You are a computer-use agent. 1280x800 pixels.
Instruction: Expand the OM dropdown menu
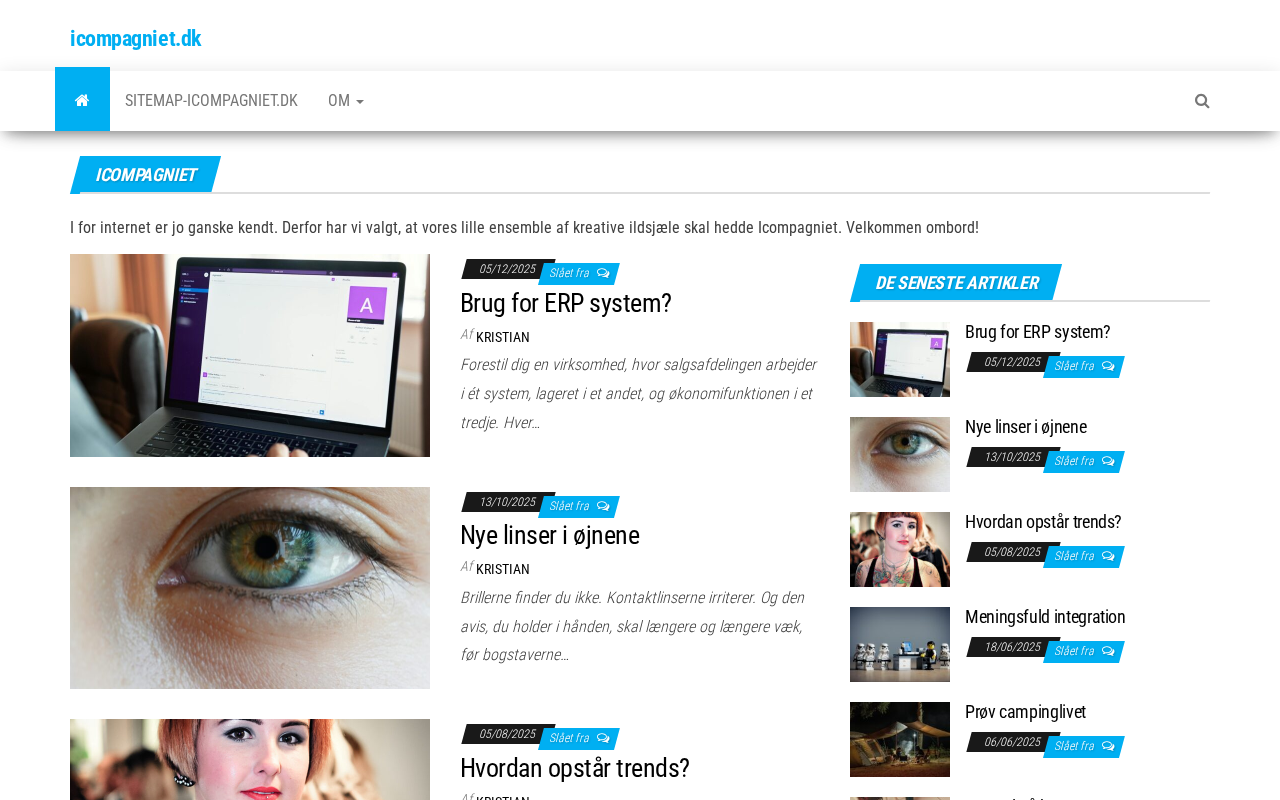point(346,100)
